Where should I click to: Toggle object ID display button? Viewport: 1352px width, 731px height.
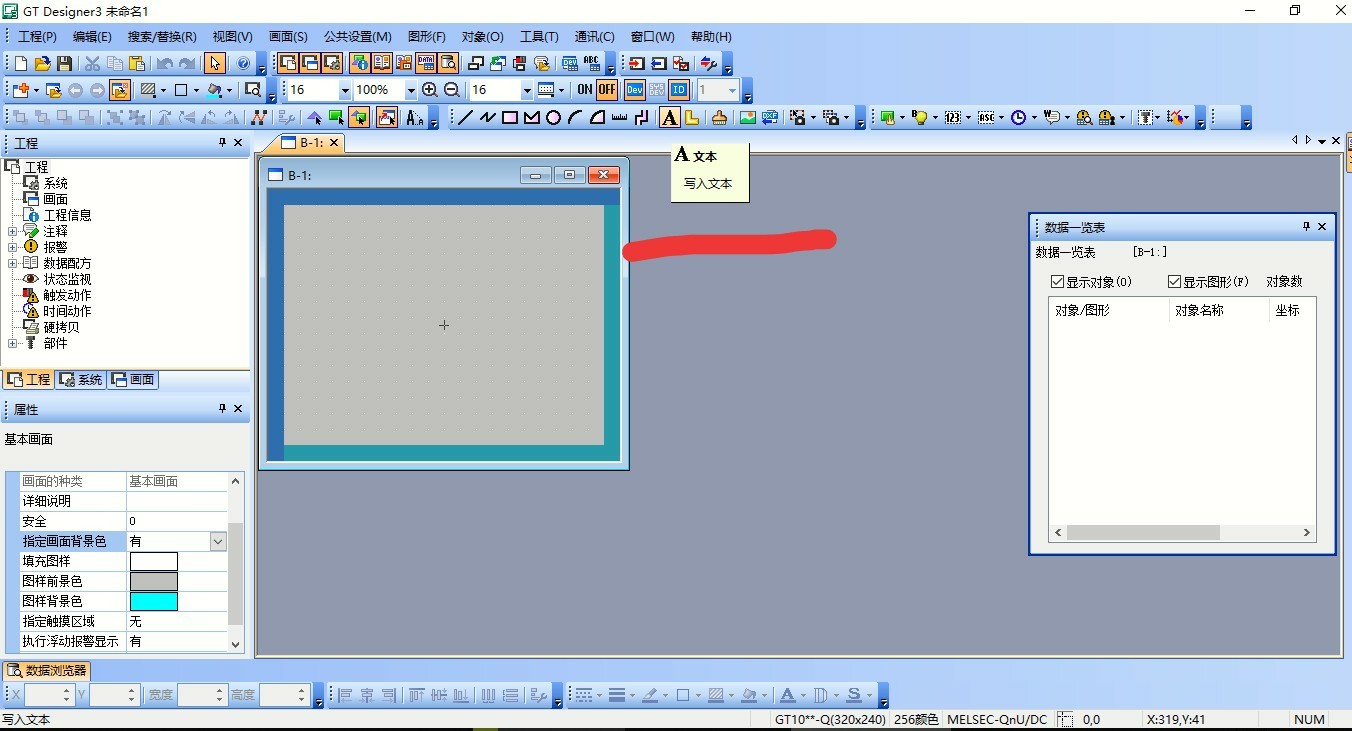pos(679,90)
